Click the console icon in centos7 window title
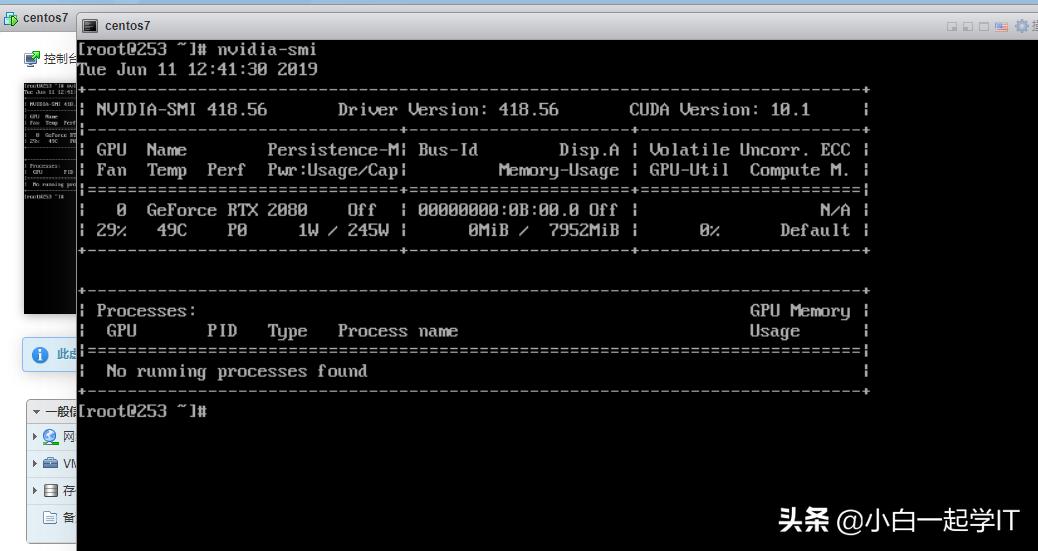Screen dimensions: 1038x551 pos(90,26)
